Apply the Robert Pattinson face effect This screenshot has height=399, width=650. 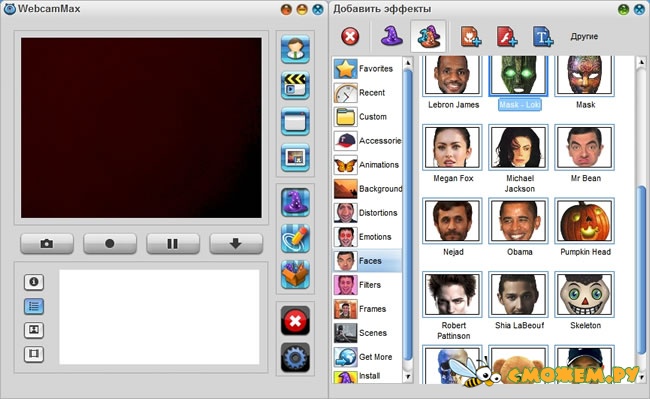pyautogui.click(x=453, y=295)
